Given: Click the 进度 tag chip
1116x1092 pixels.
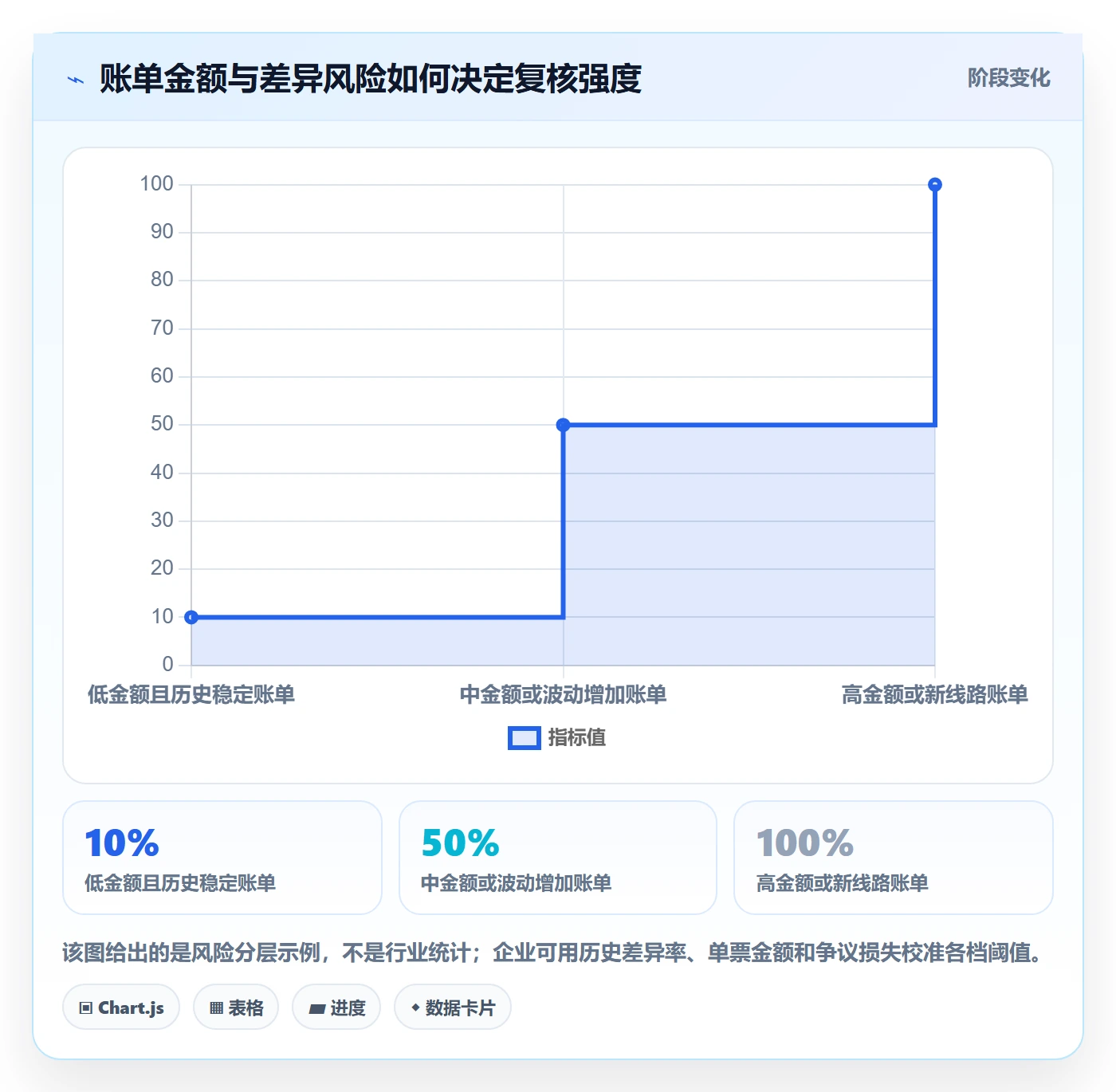Looking at the screenshot, I should [336, 1008].
